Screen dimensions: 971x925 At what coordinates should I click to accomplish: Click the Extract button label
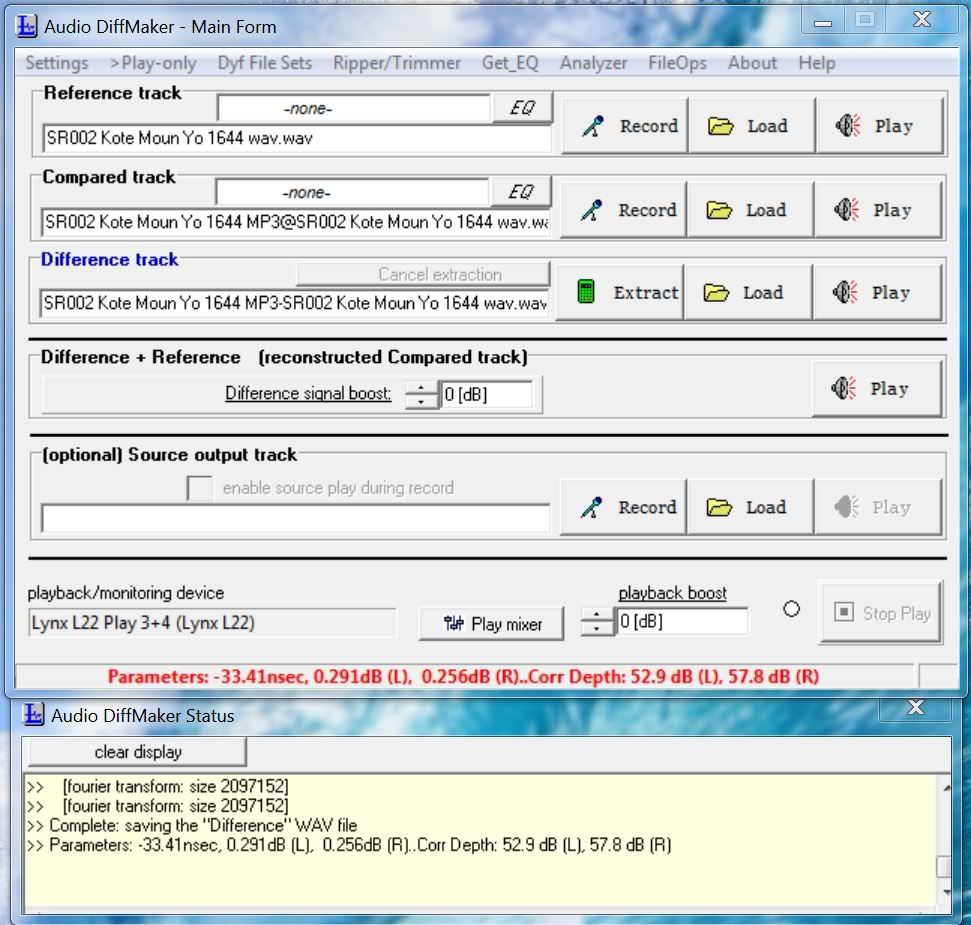(646, 292)
